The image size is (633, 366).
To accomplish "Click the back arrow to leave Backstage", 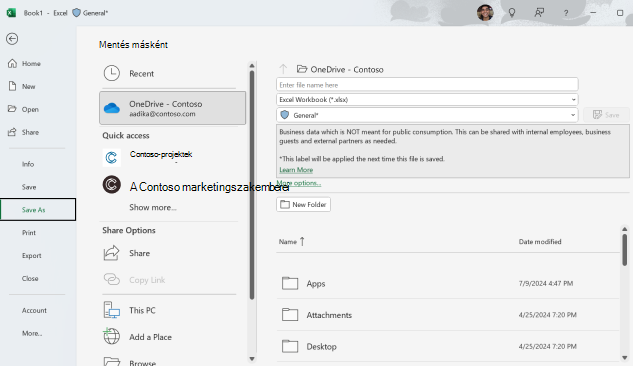I will (12, 39).
